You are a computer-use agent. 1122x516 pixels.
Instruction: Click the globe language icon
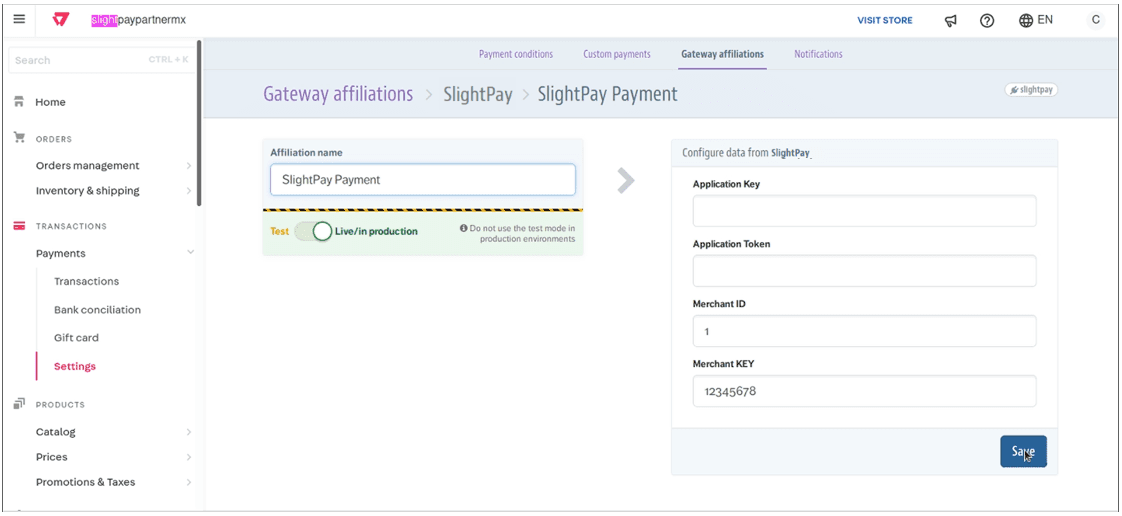point(1026,21)
